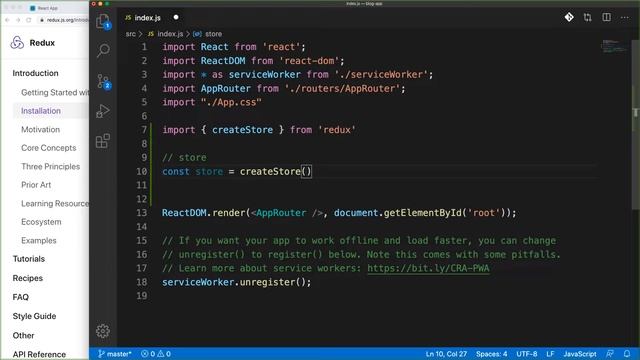Click line number 13 in gutter
This screenshot has height=360, width=640.
click(142, 213)
